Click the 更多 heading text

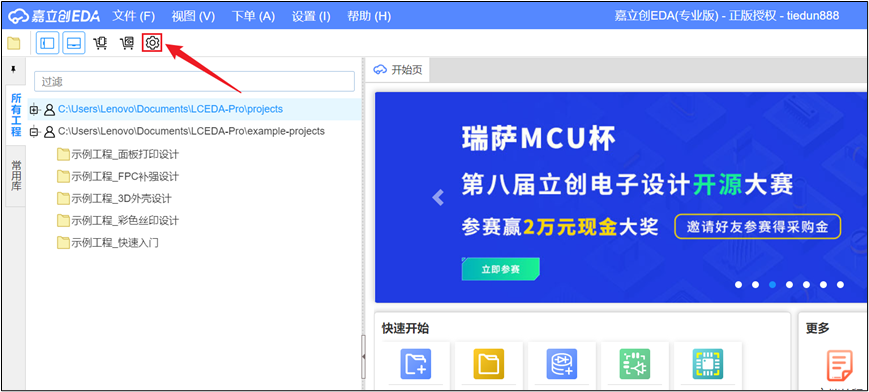pos(817,328)
